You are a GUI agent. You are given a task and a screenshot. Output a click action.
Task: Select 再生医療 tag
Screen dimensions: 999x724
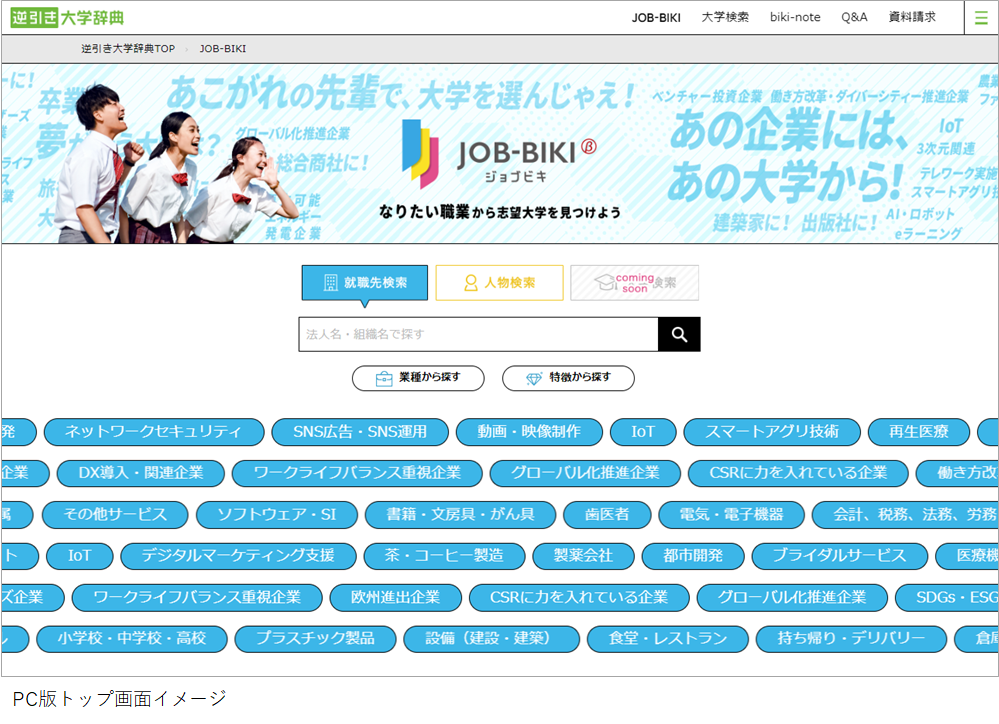[x=919, y=432]
